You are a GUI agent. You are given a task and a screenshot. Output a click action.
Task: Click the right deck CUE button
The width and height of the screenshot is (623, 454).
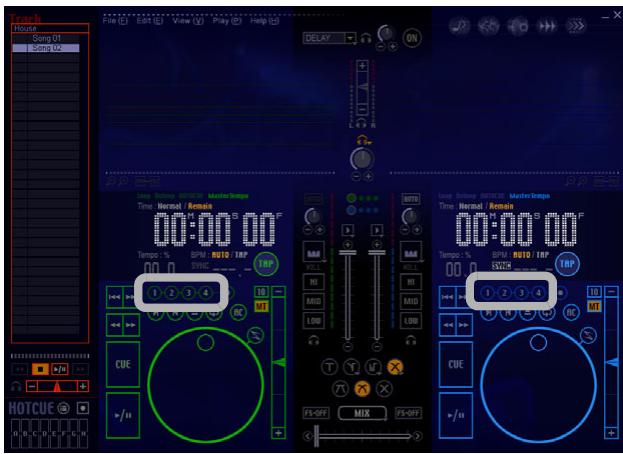pyautogui.click(x=456, y=364)
